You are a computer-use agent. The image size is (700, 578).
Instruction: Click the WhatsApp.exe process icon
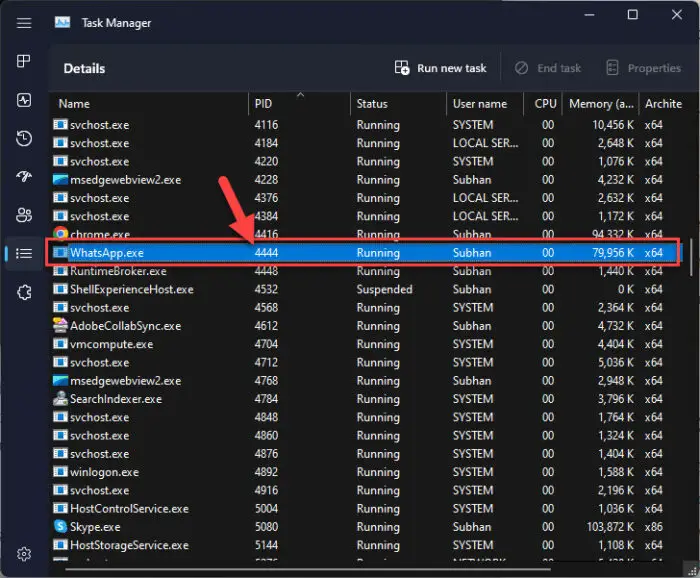60,253
